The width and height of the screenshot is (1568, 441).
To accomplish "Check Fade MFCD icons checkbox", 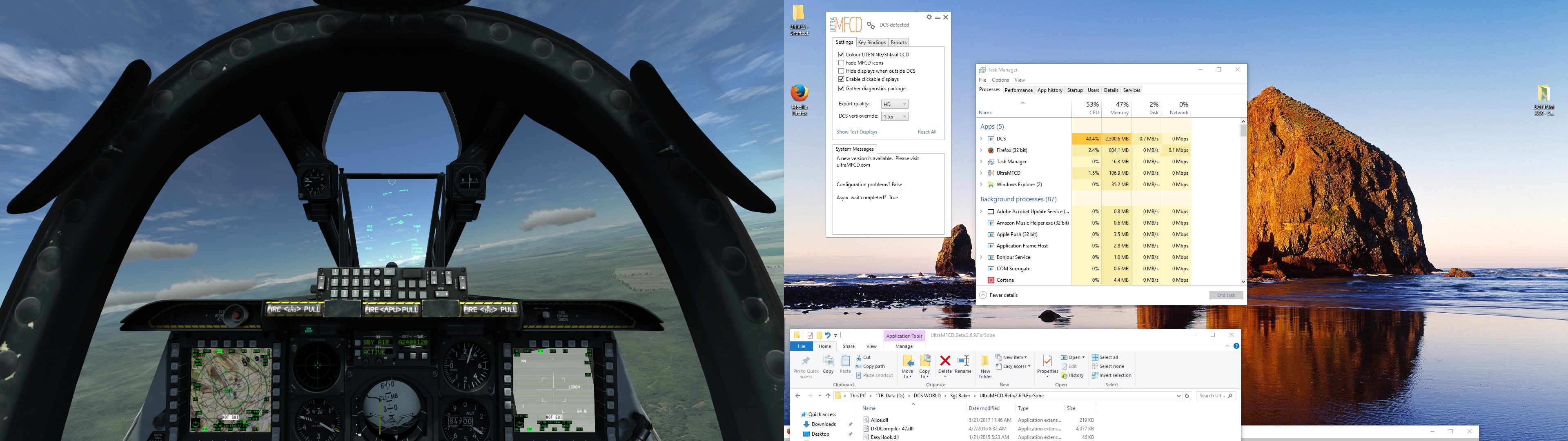I will click(x=841, y=63).
